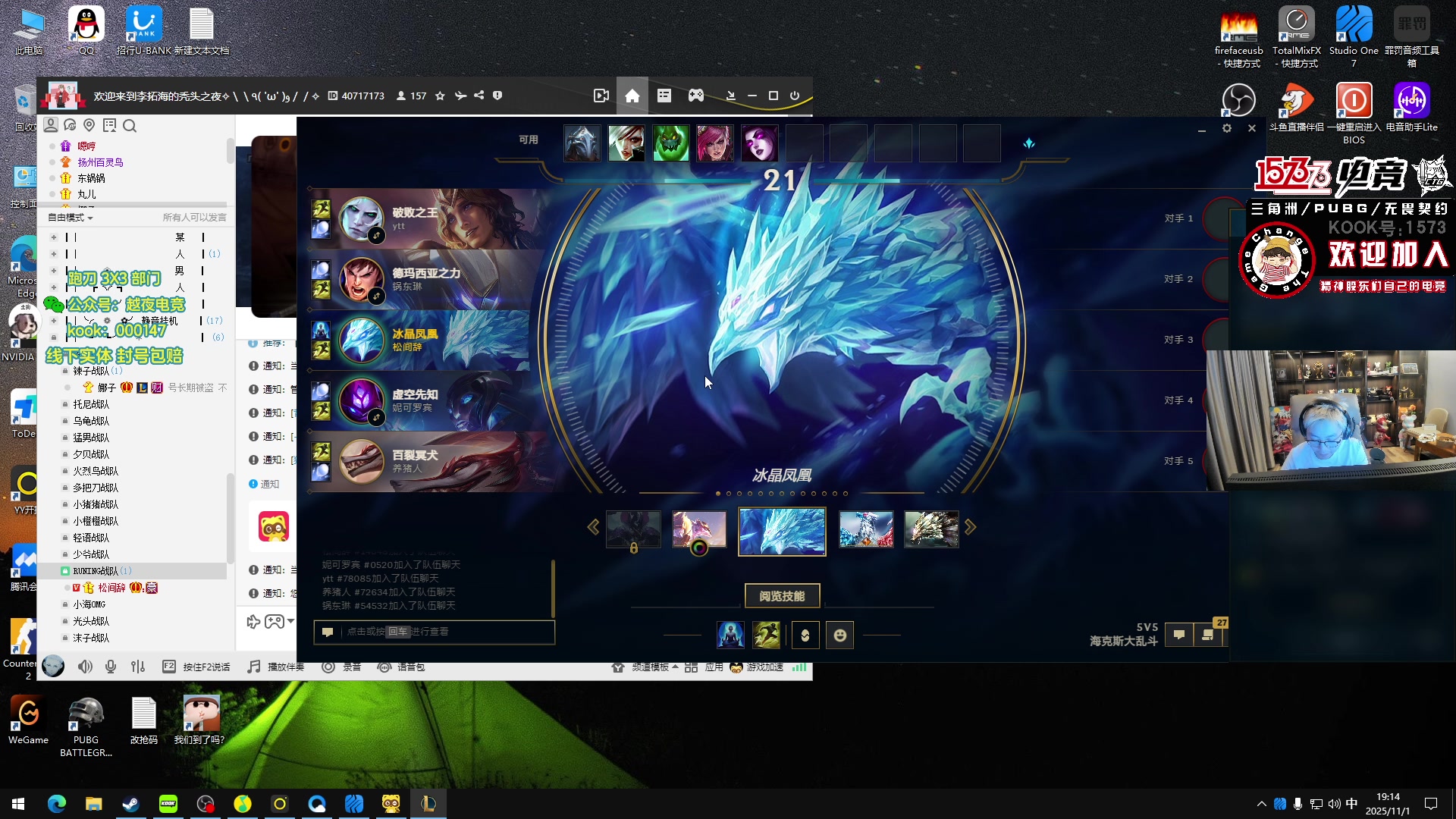Switch to YY channel list tab icon
1456x819 pixels.
coord(664,96)
